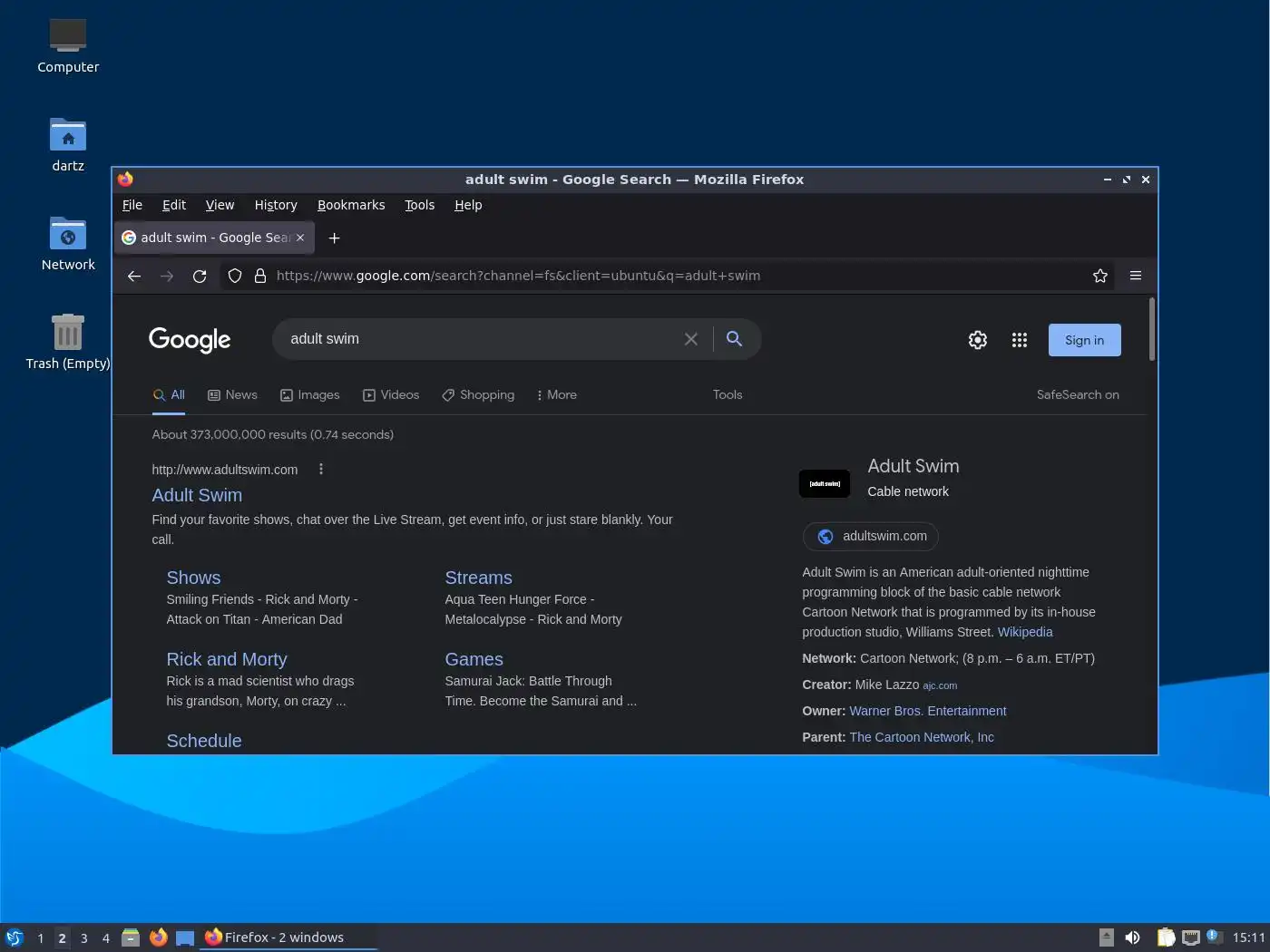Open options dots next to adultswim.com result
The height and width of the screenshot is (952, 1270).
click(x=321, y=469)
